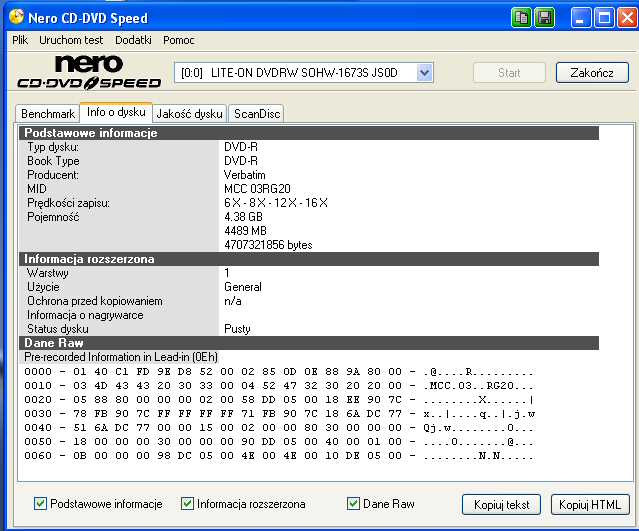Click the write speeds 6X-8X-12X-16X
This screenshot has height=531, width=639.
(x=276, y=203)
